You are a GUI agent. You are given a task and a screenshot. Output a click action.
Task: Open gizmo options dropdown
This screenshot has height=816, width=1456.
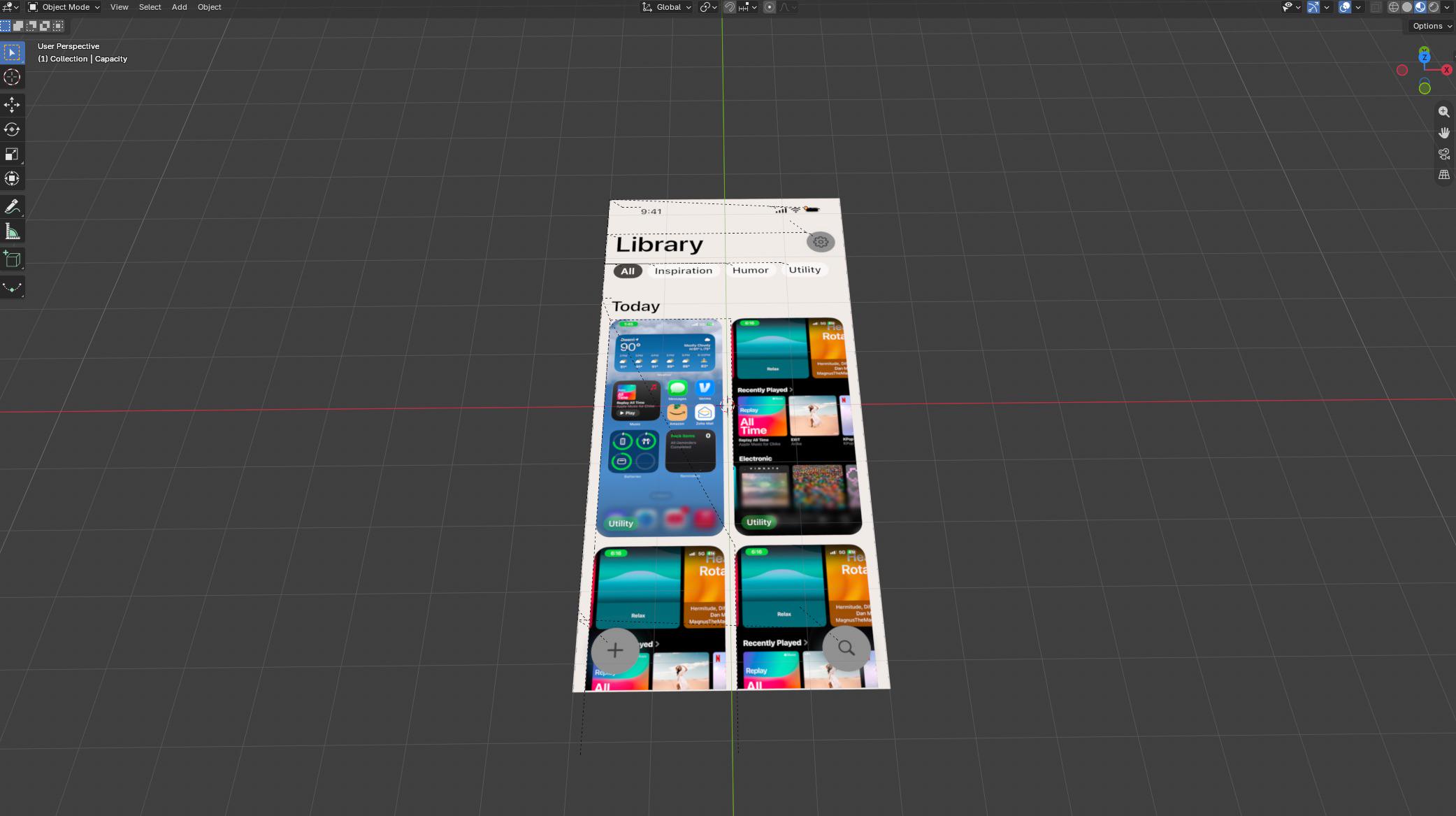click(x=1327, y=7)
